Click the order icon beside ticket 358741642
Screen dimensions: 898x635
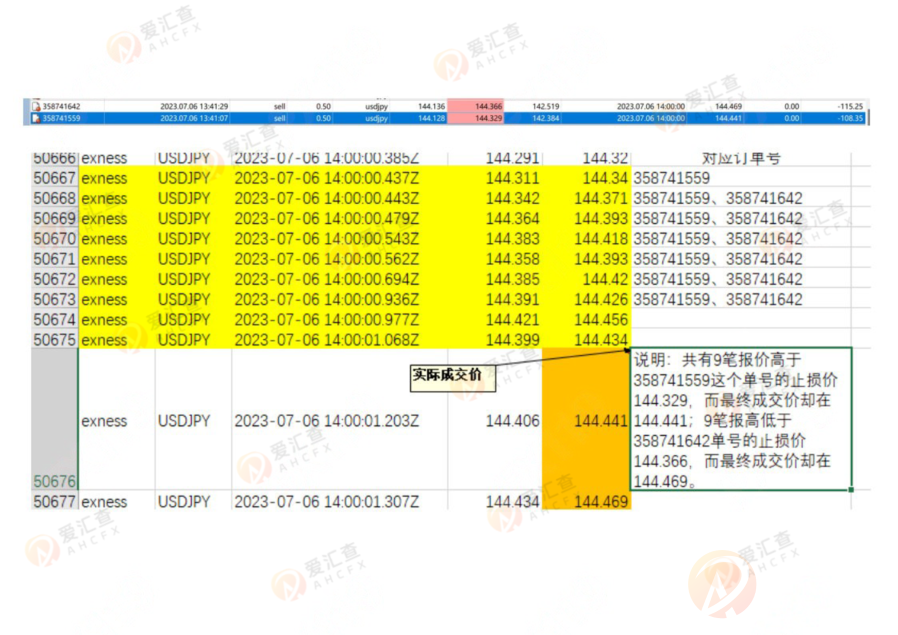(36, 106)
